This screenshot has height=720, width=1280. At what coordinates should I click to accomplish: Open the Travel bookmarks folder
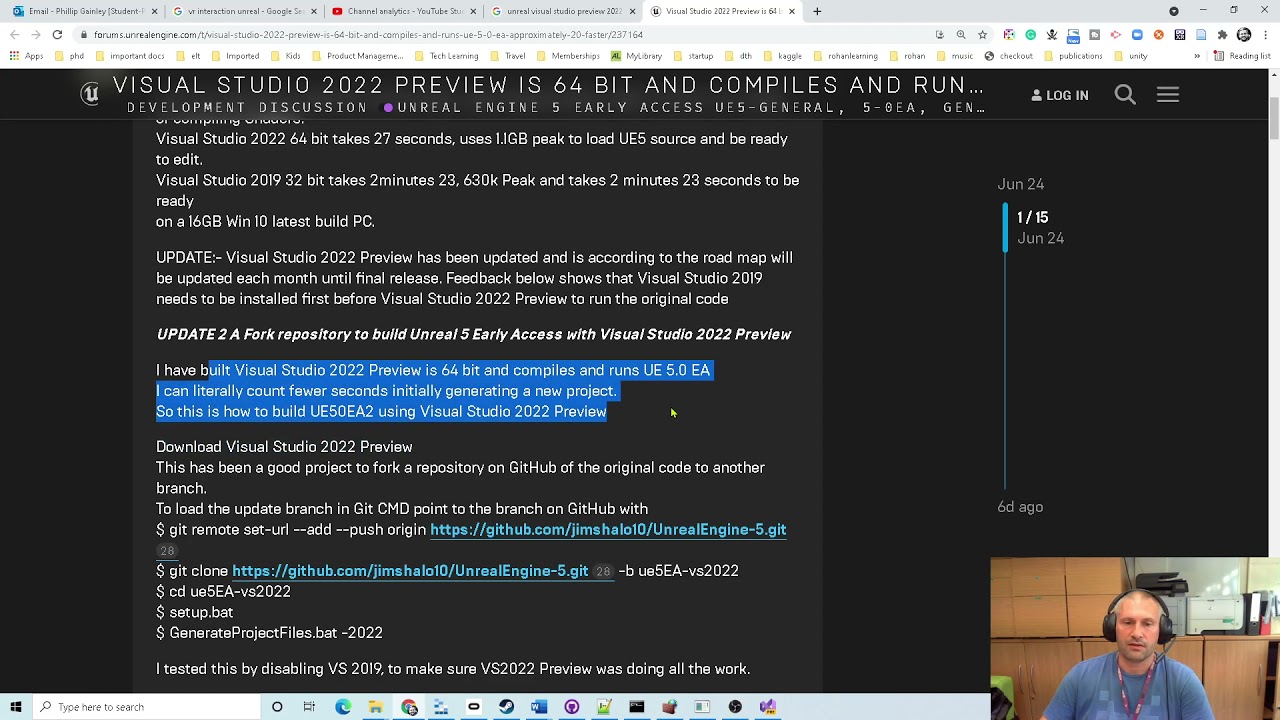(507, 56)
